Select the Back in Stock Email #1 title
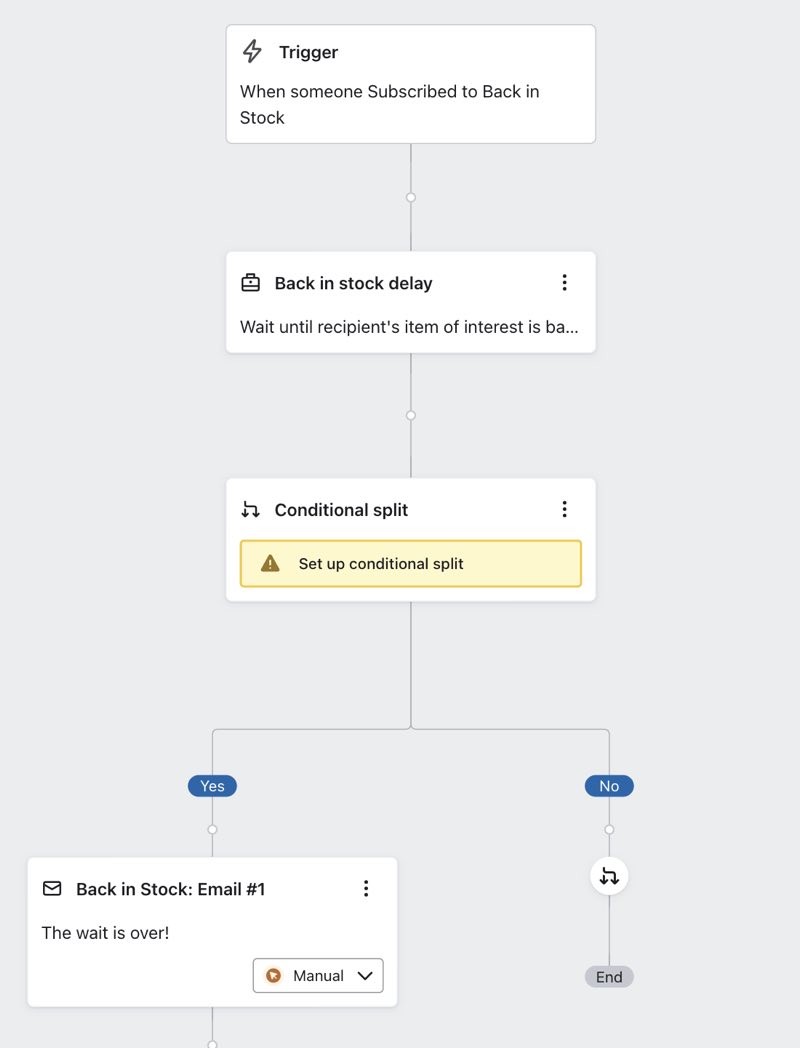 (171, 889)
